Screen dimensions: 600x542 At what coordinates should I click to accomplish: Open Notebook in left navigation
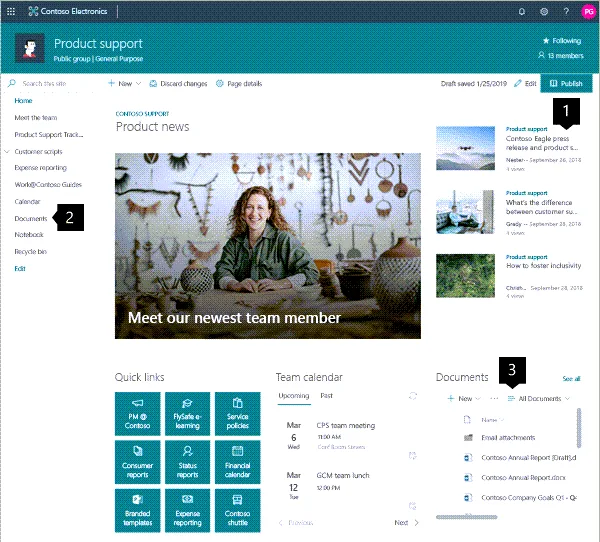[29, 235]
